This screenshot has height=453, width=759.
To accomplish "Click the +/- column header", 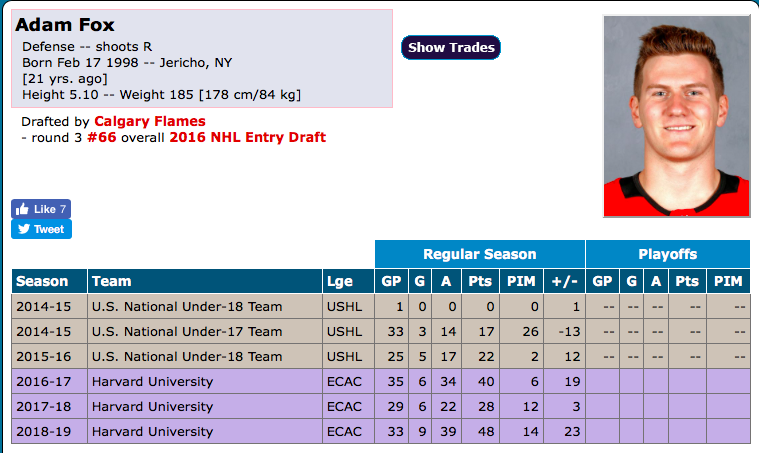I will pos(564,281).
